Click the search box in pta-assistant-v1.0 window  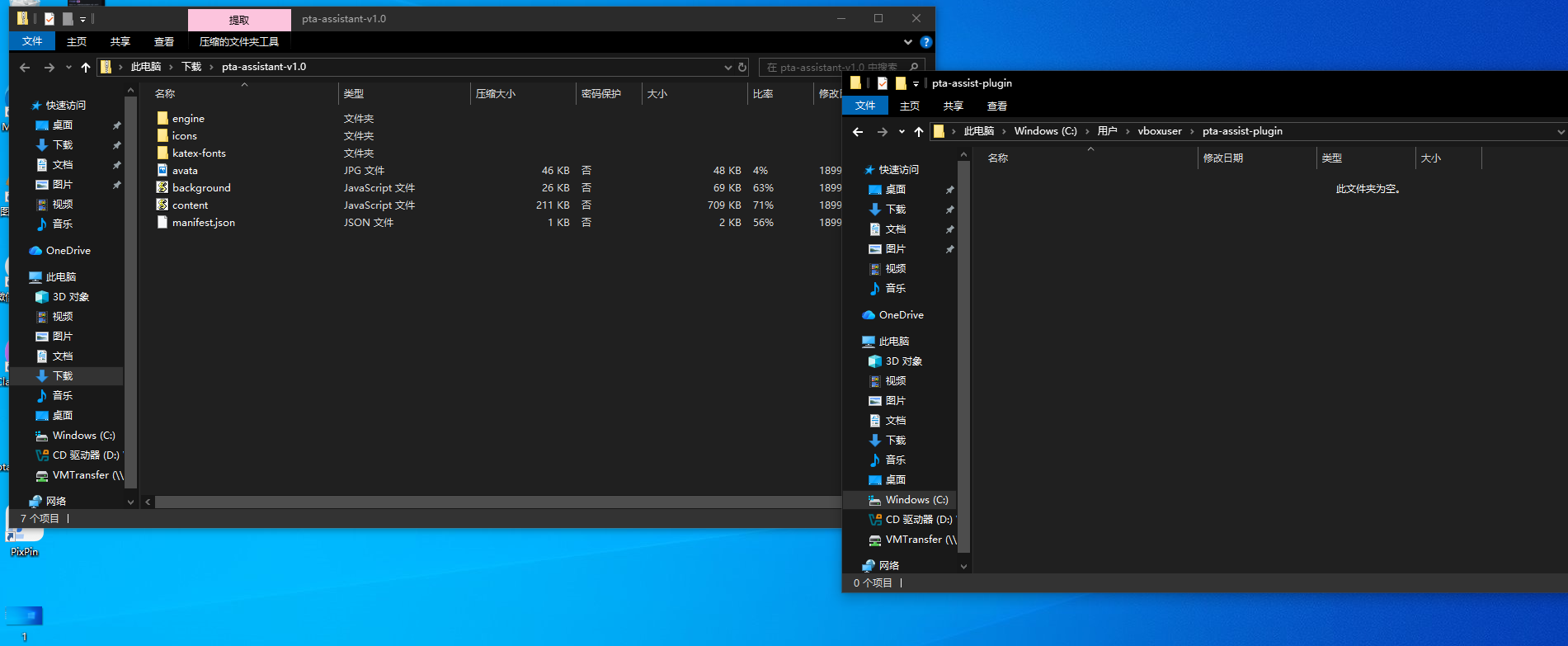841,68
